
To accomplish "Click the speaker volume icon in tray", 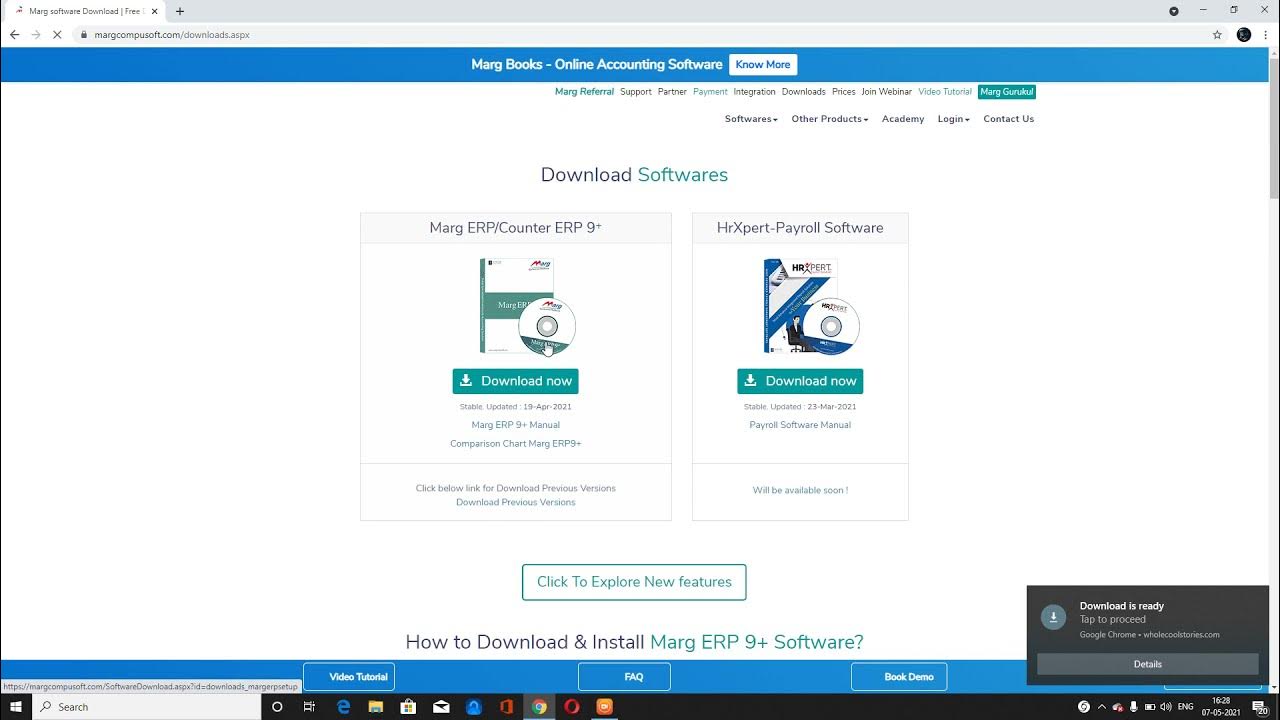I will click(x=1166, y=707).
